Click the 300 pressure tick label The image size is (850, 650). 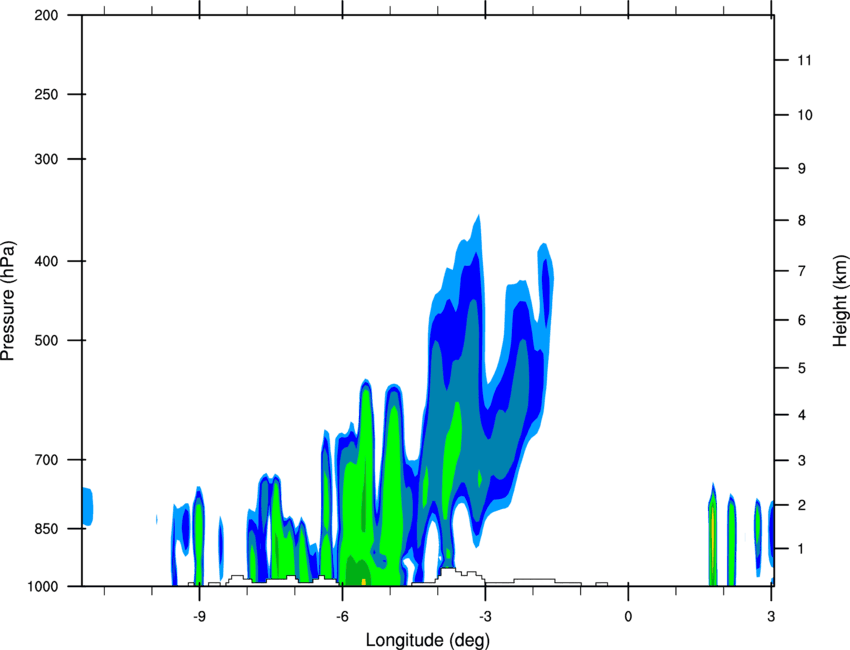pyautogui.click(x=46, y=159)
